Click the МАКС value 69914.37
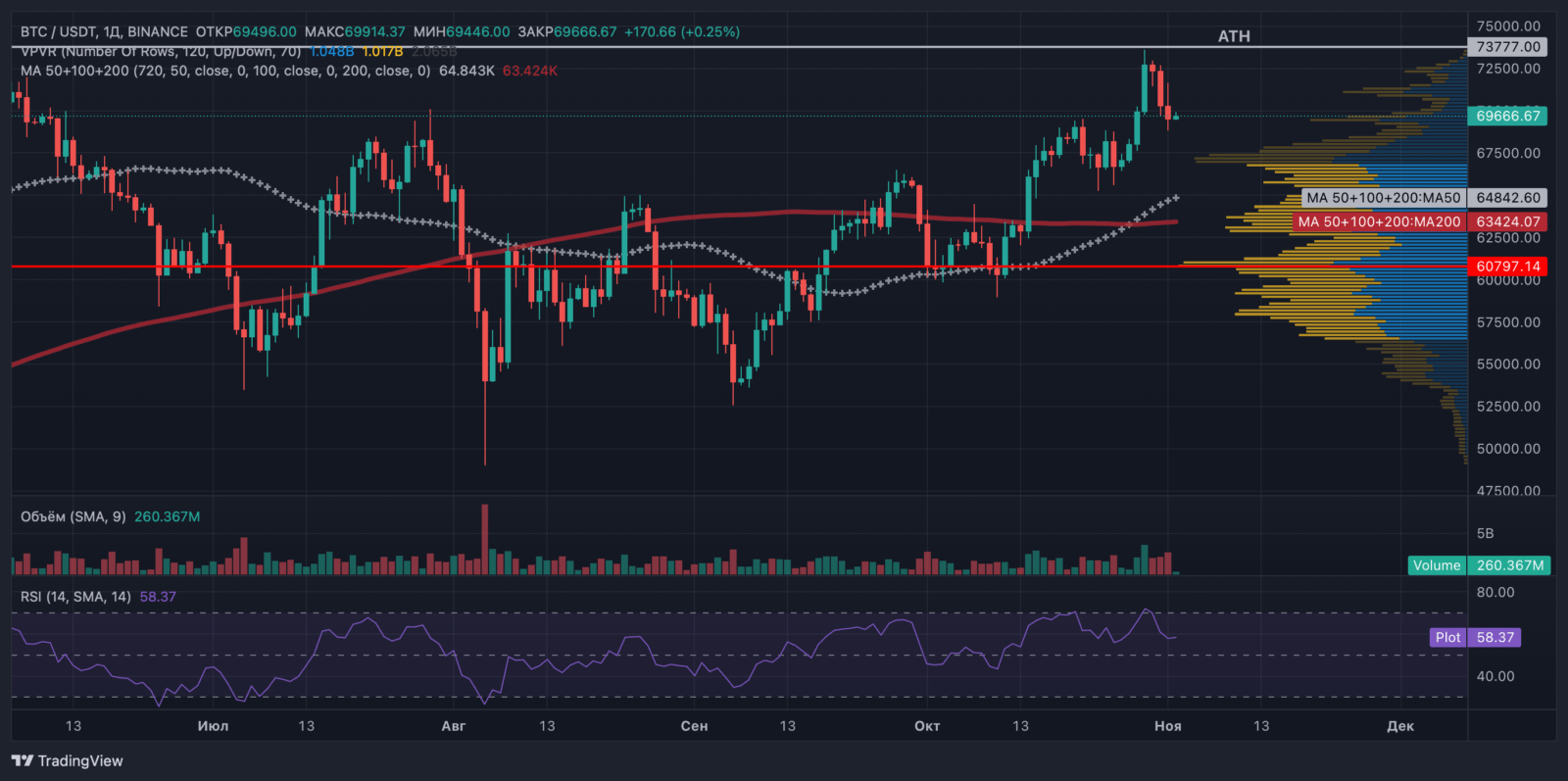The height and width of the screenshot is (781, 1568). [374, 31]
